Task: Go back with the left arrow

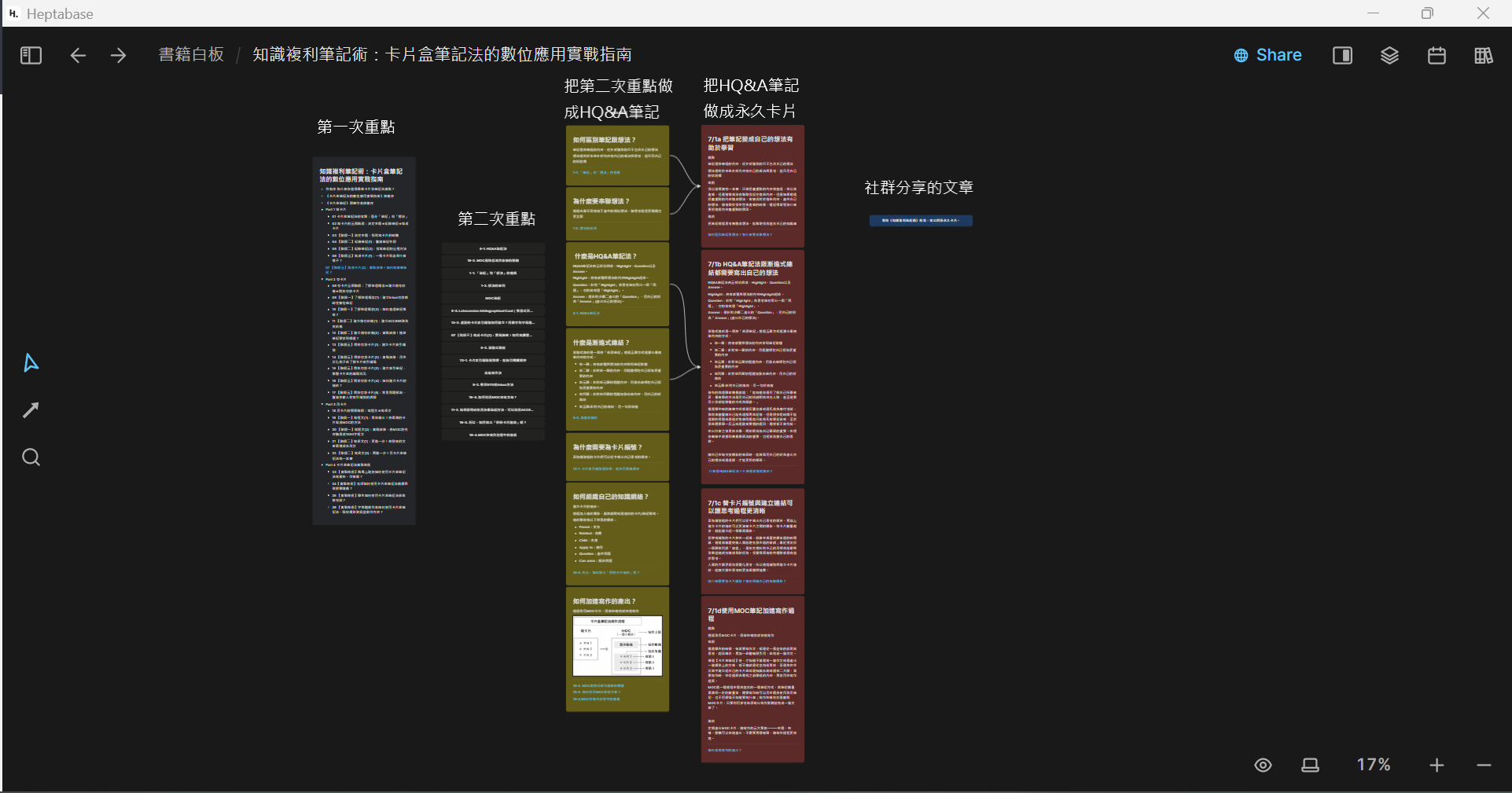Action: pos(78,55)
